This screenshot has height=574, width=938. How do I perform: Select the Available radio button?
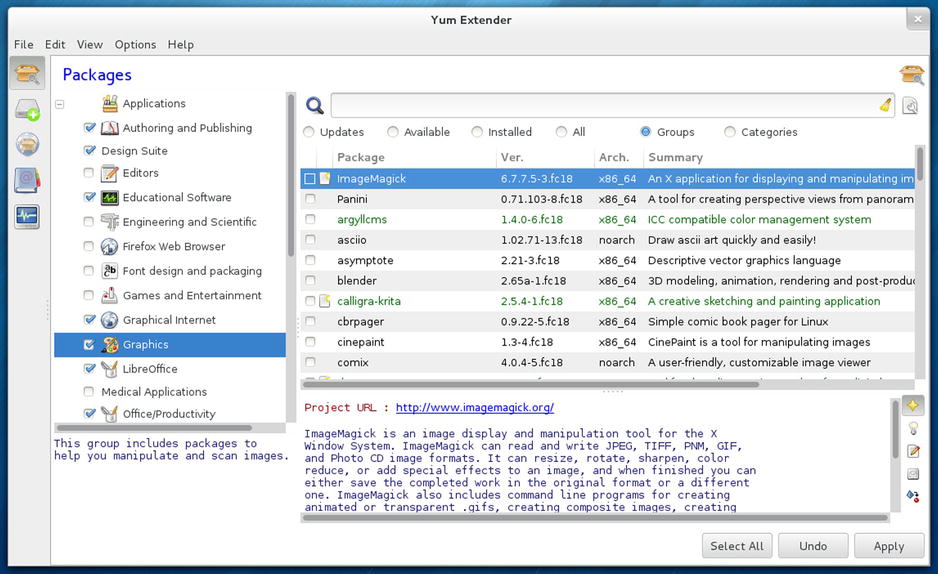392,132
